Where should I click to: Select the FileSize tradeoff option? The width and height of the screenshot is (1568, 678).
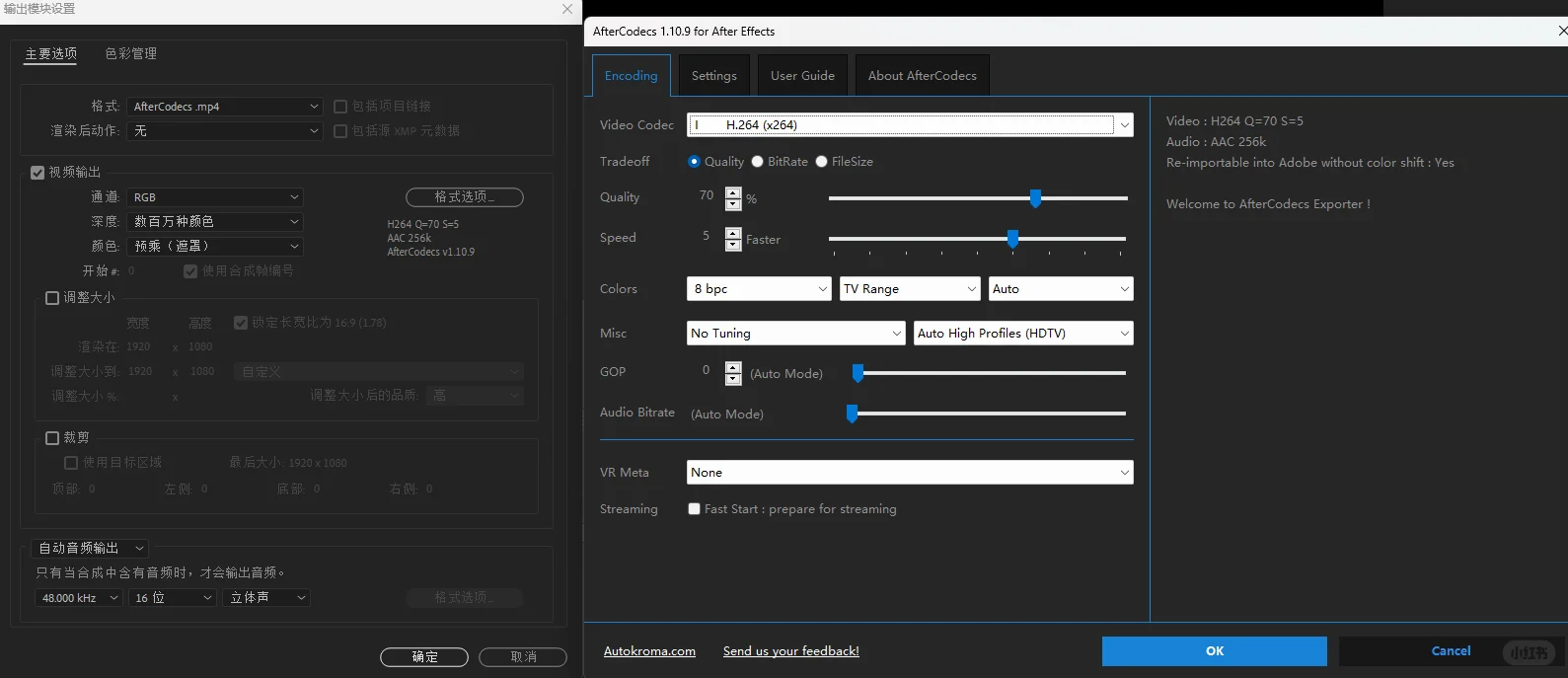[x=821, y=162]
